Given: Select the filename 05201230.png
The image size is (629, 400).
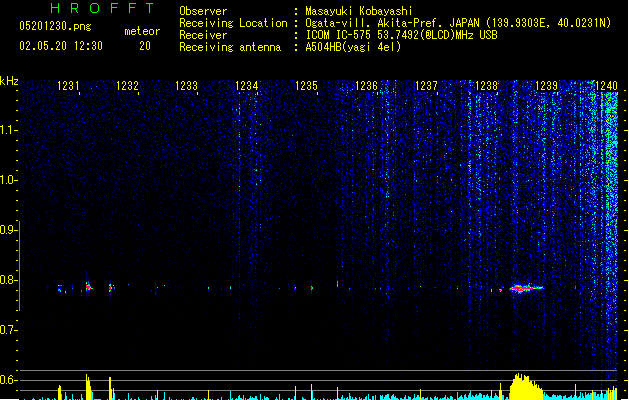Looking at the screenshot, I should (x=55, y=26).
